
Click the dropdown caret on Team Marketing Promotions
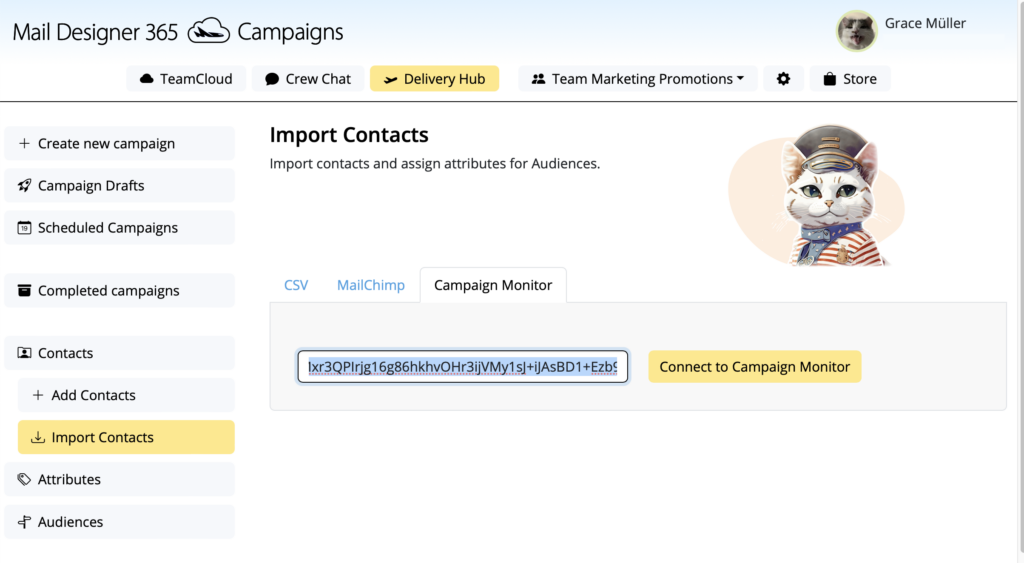[741, 78]
